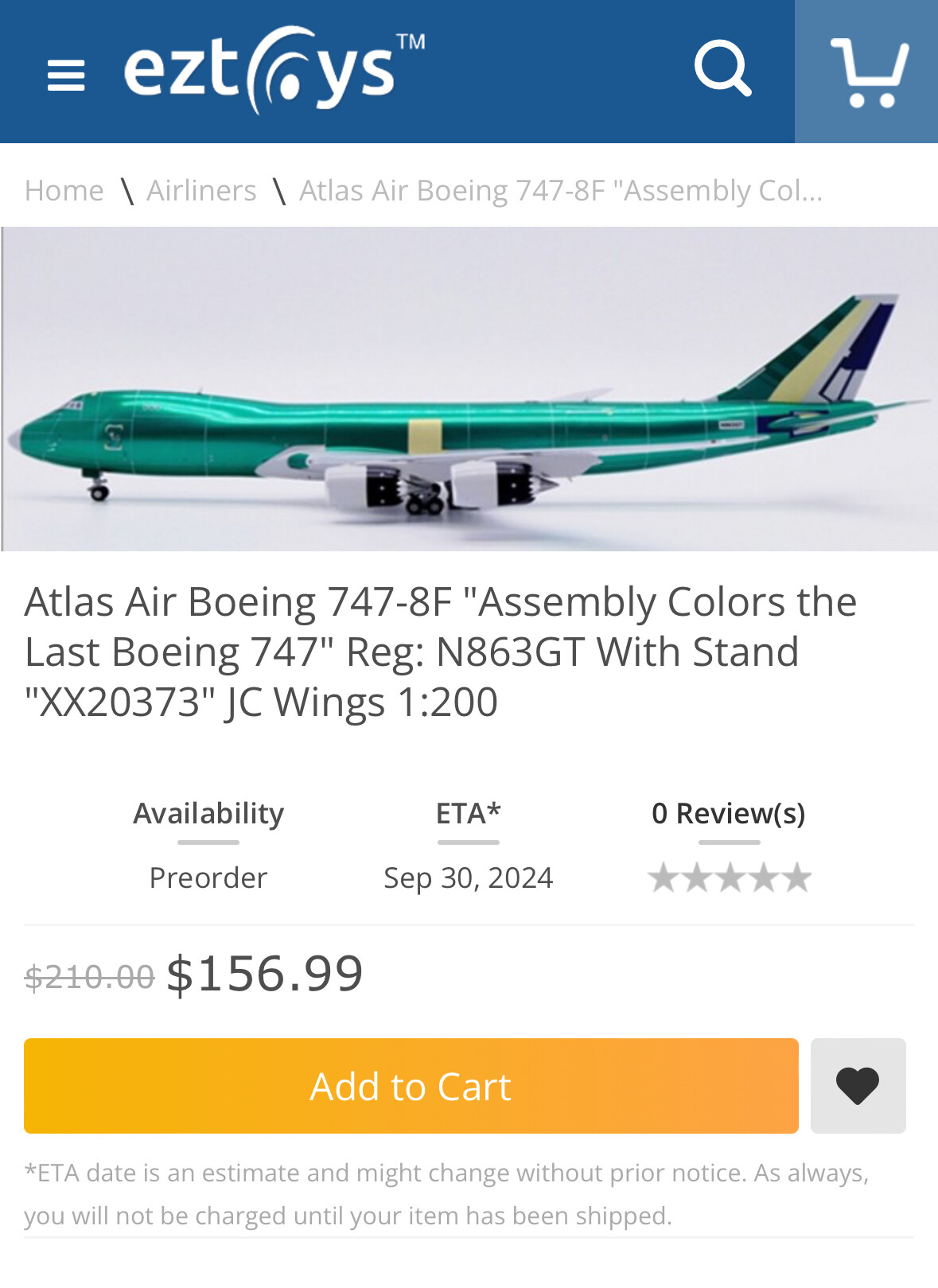
Task: Click the 0 Review(s) heading
Action: pos(728,813)
